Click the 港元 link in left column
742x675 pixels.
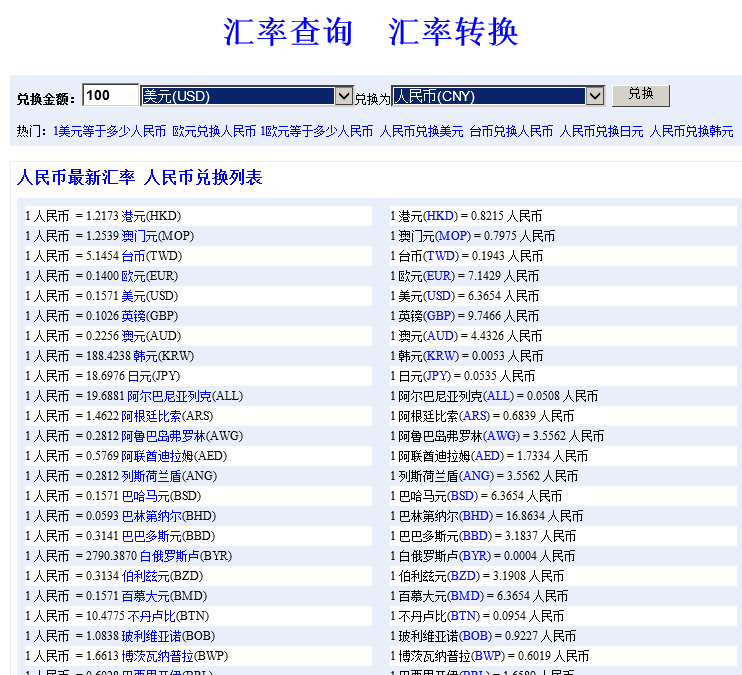[133, 216]
